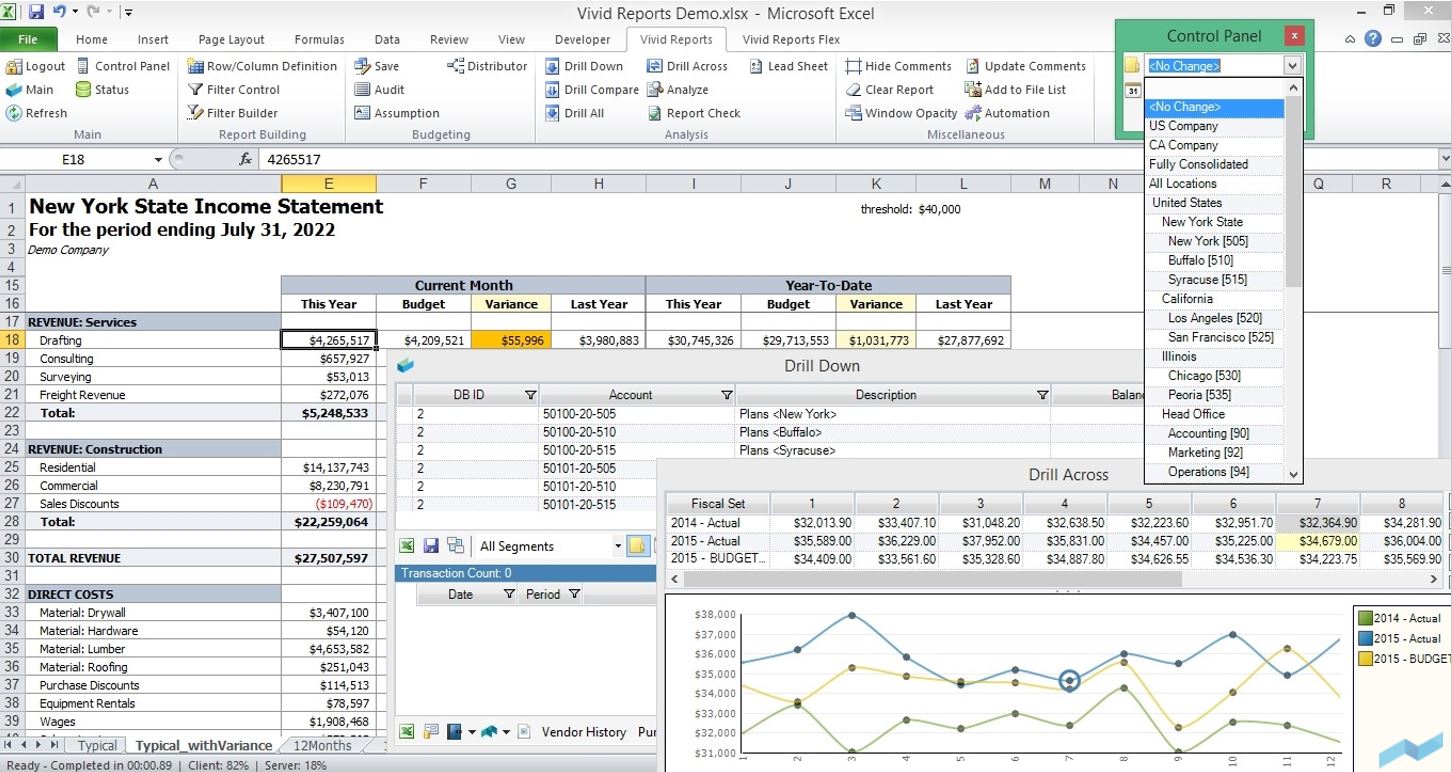Toggle Hide Comments in Miscellaneous group

853,67
